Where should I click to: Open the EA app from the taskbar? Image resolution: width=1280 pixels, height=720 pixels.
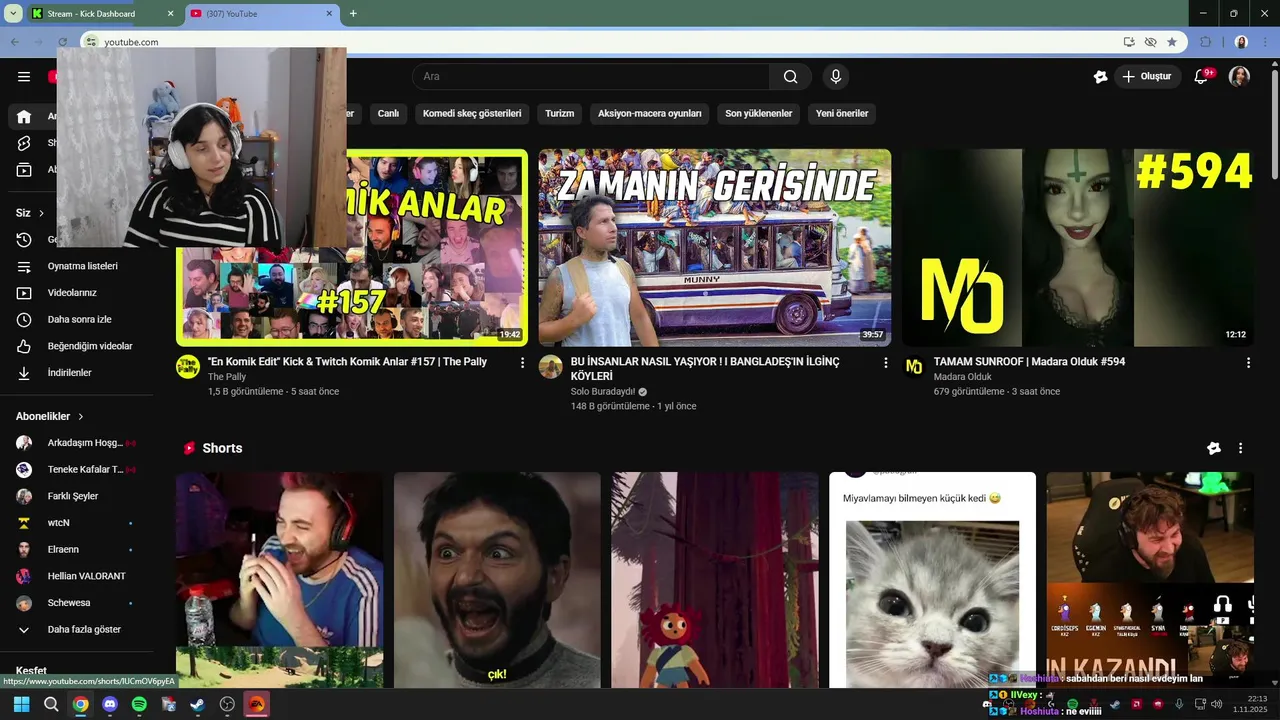click(257, 704)
